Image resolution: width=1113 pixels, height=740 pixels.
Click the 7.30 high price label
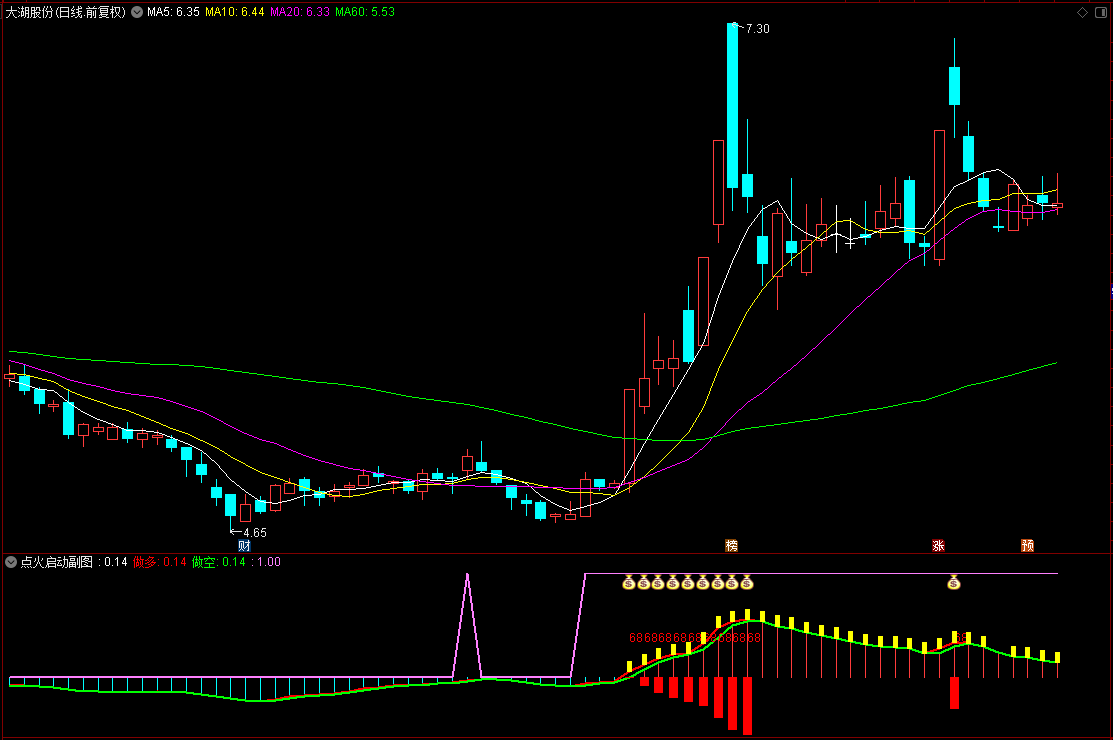tap(757, 29)
